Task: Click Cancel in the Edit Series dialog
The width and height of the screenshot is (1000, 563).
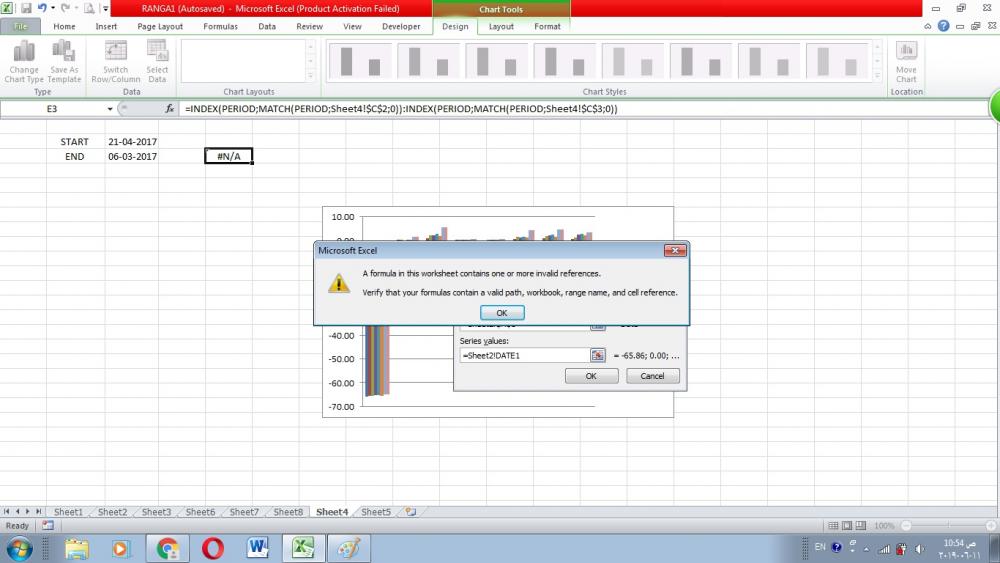Action: [x=652, y=376]
